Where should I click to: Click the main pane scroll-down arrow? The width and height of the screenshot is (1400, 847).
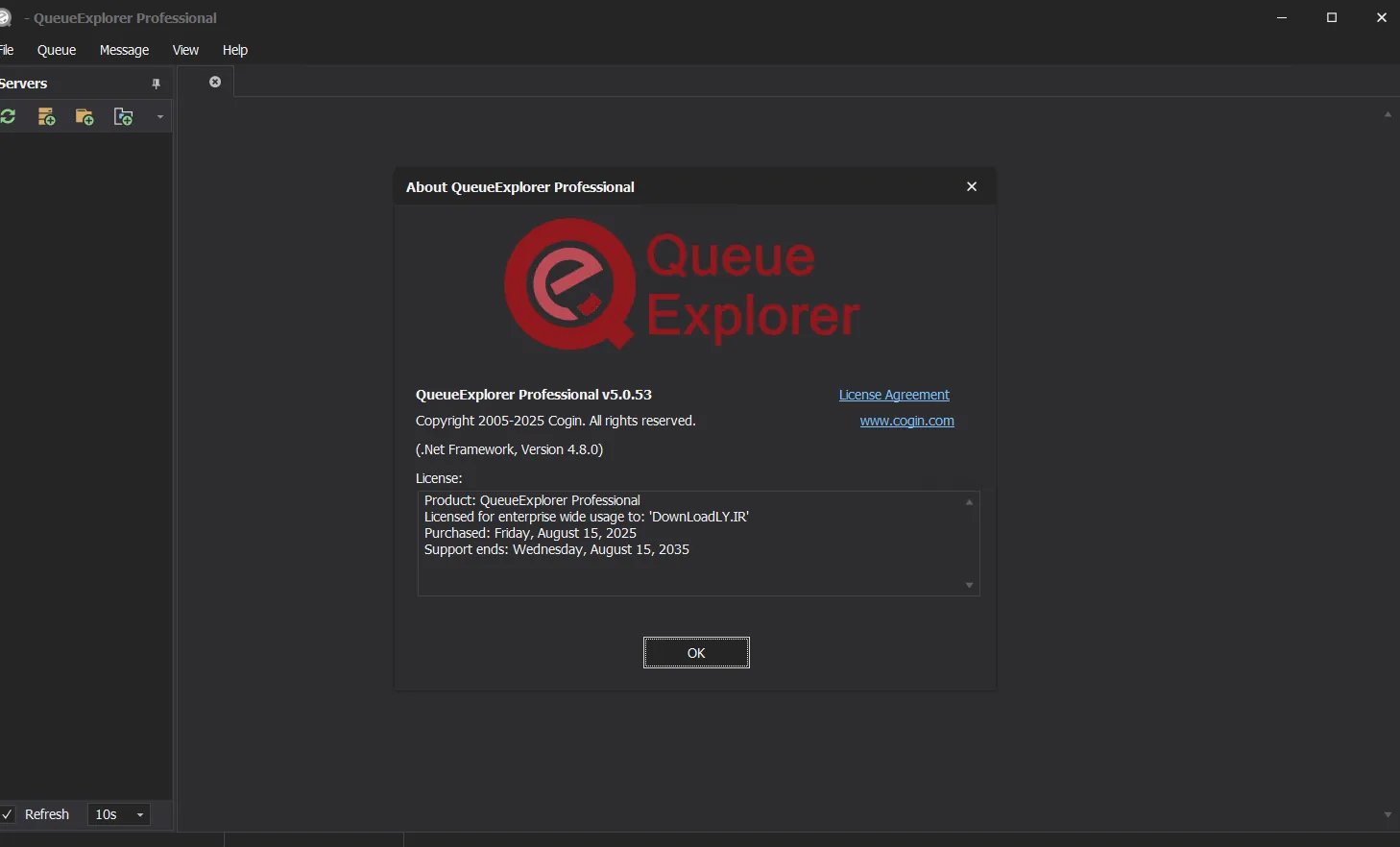[1388, 814]
